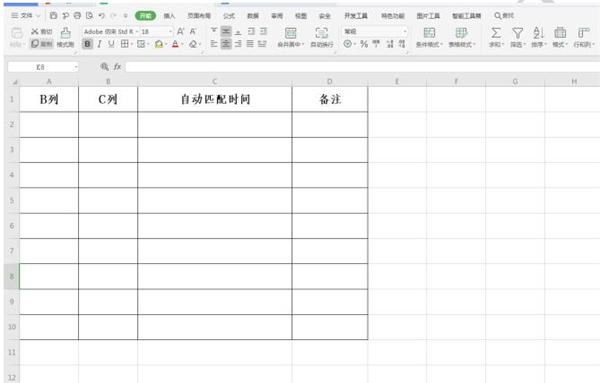Click the AutoSum sigma icon
600x383 pixels.
[x=496, y=33]
